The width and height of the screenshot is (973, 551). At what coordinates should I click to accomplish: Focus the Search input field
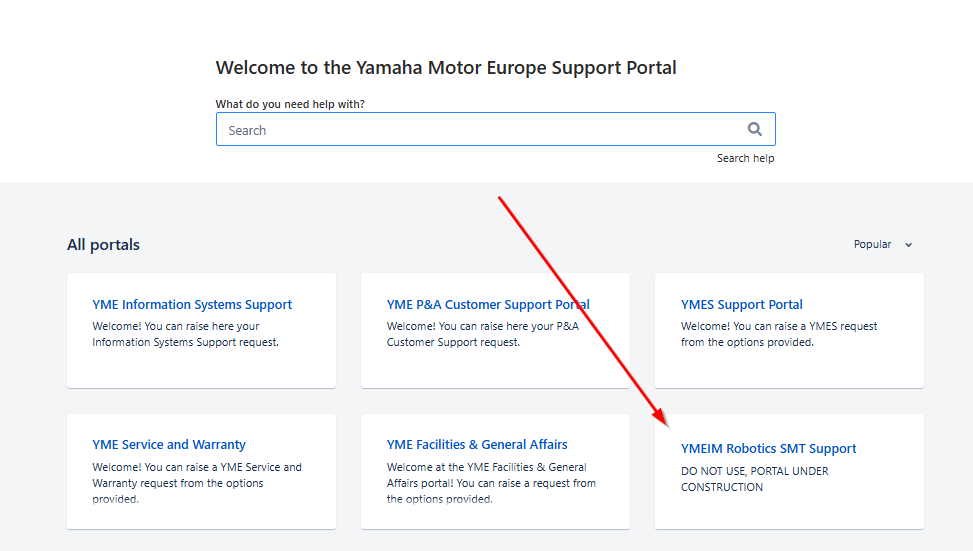(x=495, y=129)
